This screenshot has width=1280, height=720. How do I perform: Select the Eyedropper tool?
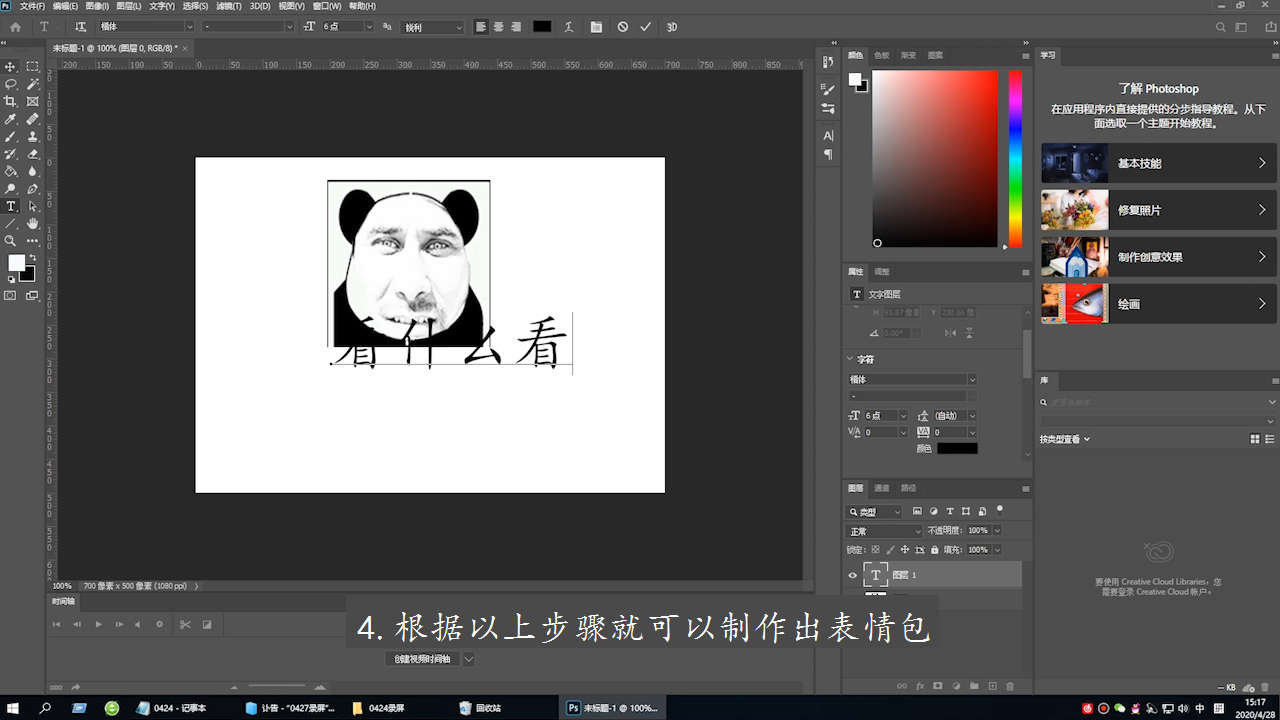click(11, 119)
